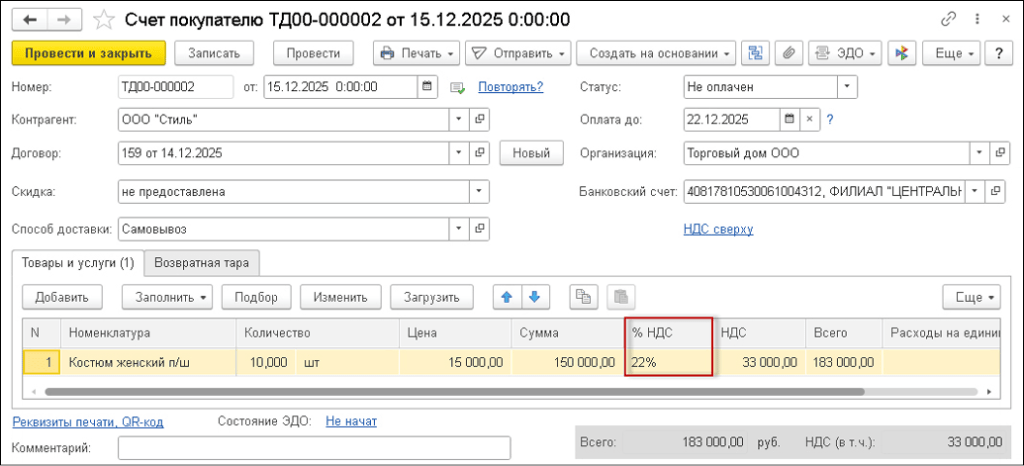
Task: Expand the Статус dropdown
Action: tap(848, 87)
